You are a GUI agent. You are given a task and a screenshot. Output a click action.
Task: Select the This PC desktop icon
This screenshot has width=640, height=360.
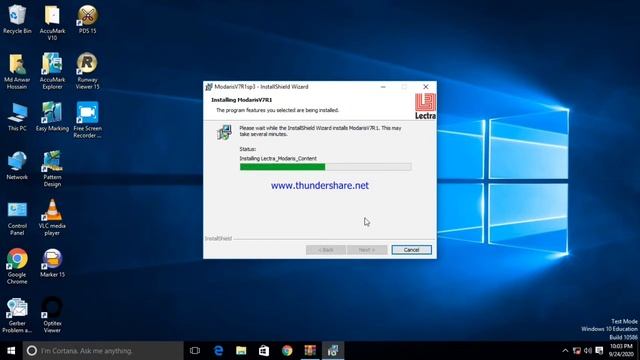tap(17, 117)
